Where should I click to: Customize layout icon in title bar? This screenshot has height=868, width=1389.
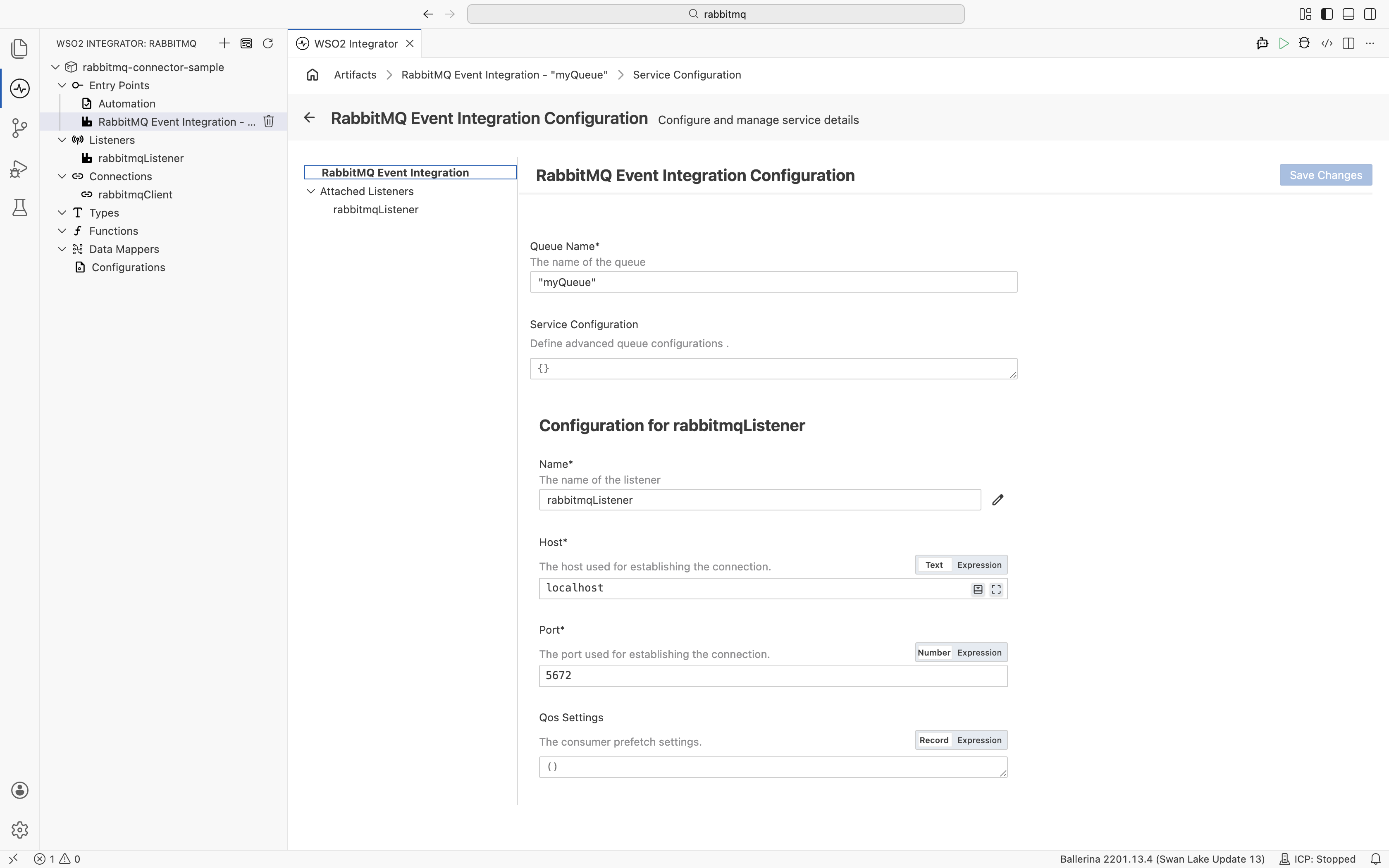coord(1305,14)
